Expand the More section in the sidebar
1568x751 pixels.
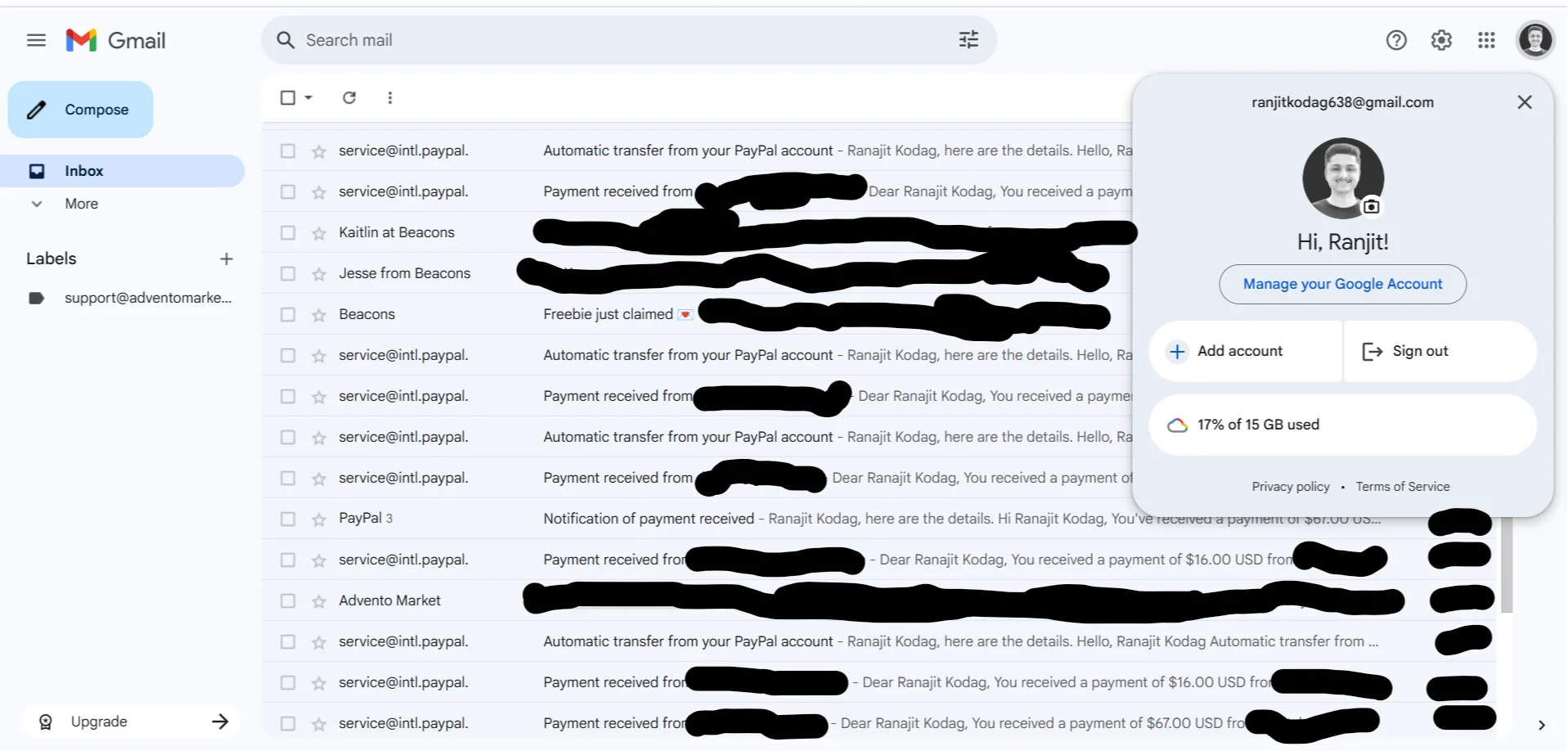[82, 204]
